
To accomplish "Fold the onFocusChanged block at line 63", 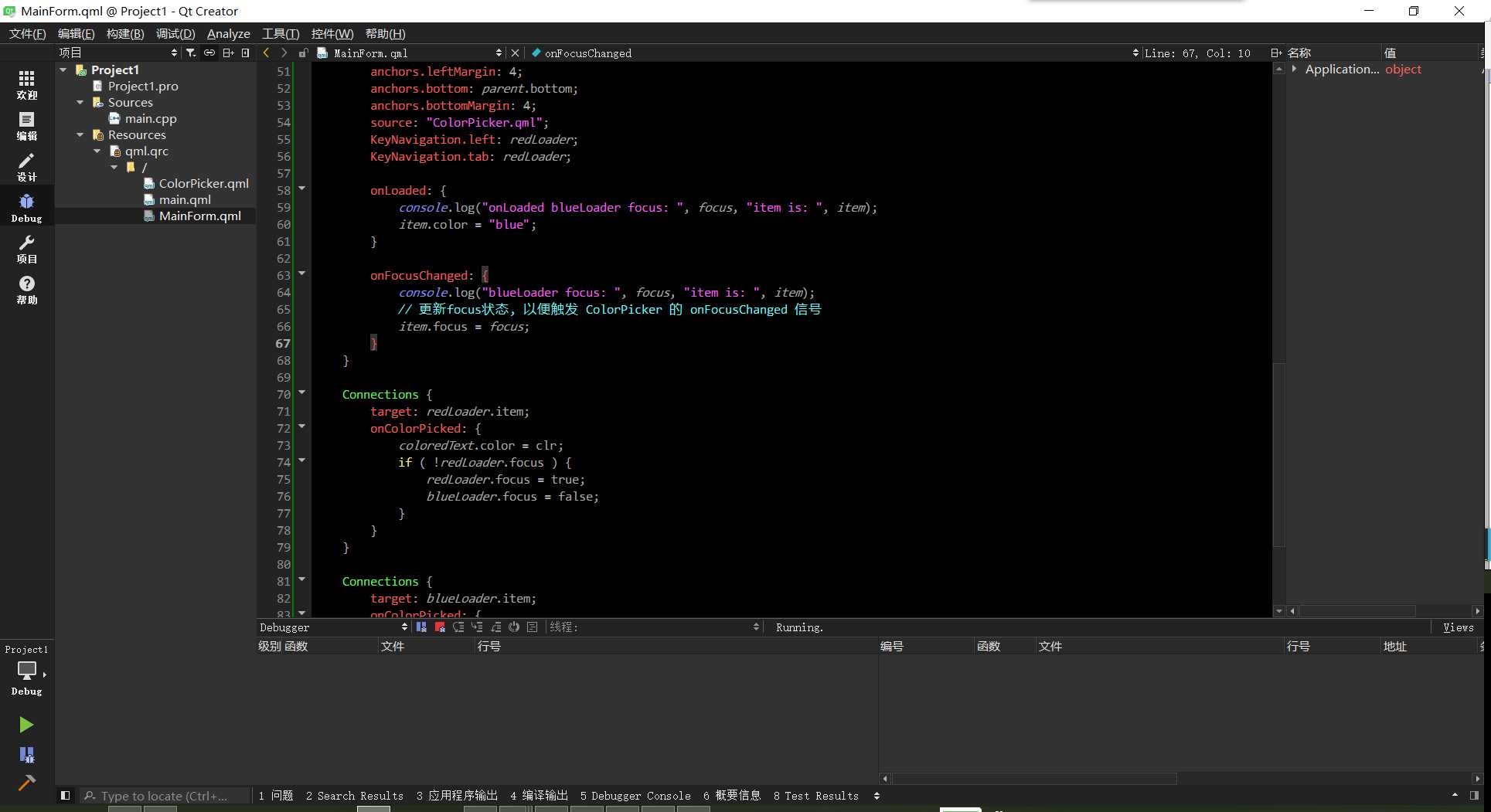I will click(x=302, y=273).
